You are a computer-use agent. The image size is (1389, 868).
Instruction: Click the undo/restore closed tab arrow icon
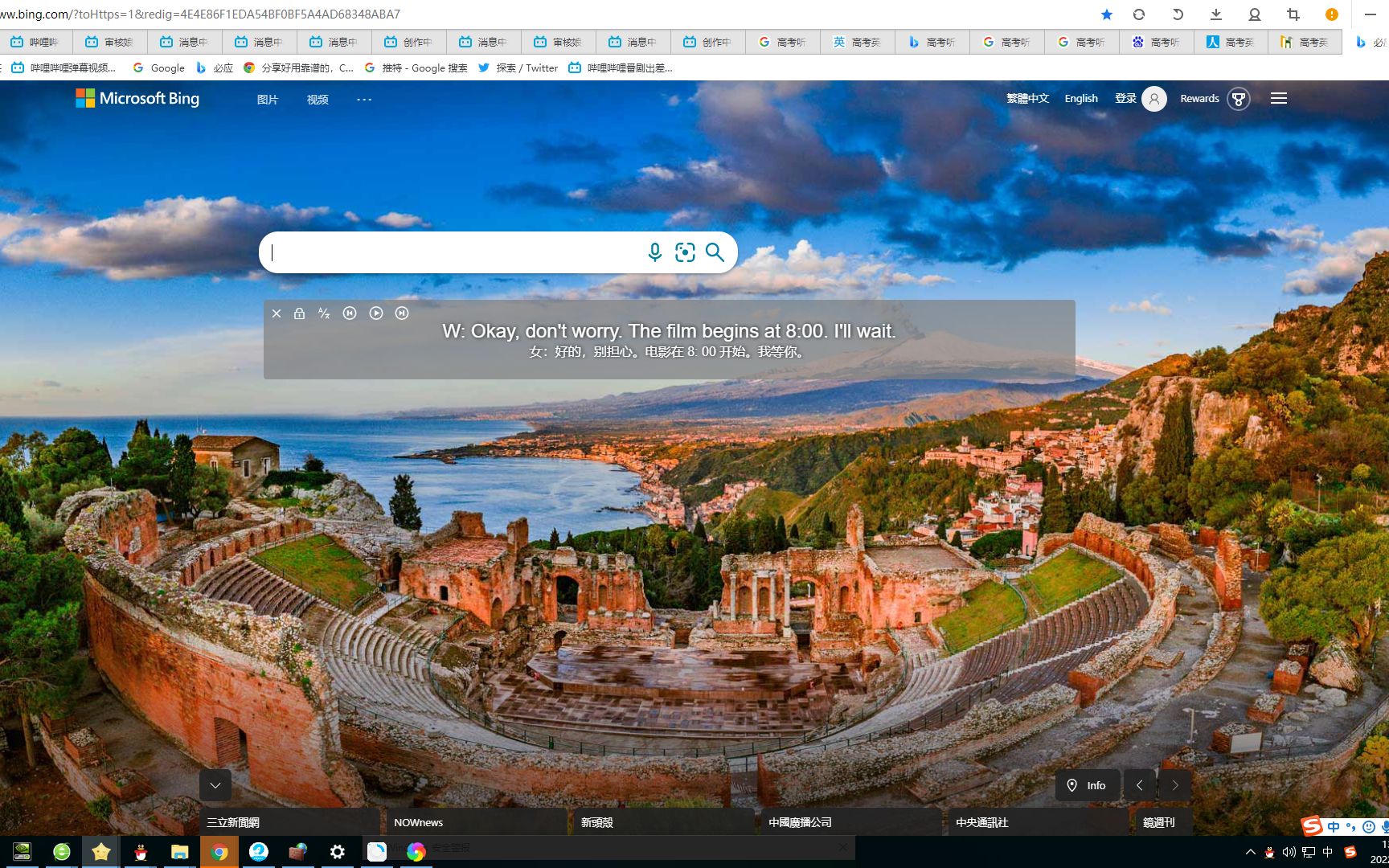tap(1178, 14)
